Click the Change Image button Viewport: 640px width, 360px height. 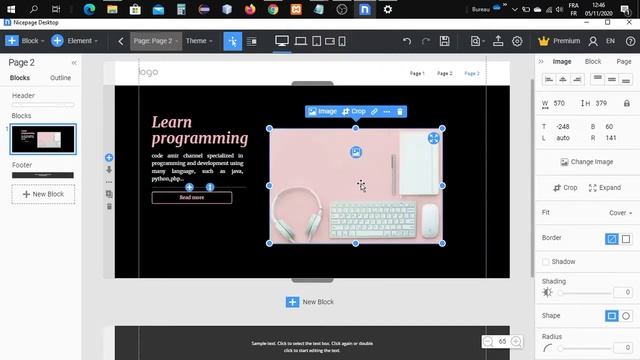tap(587, 162)
